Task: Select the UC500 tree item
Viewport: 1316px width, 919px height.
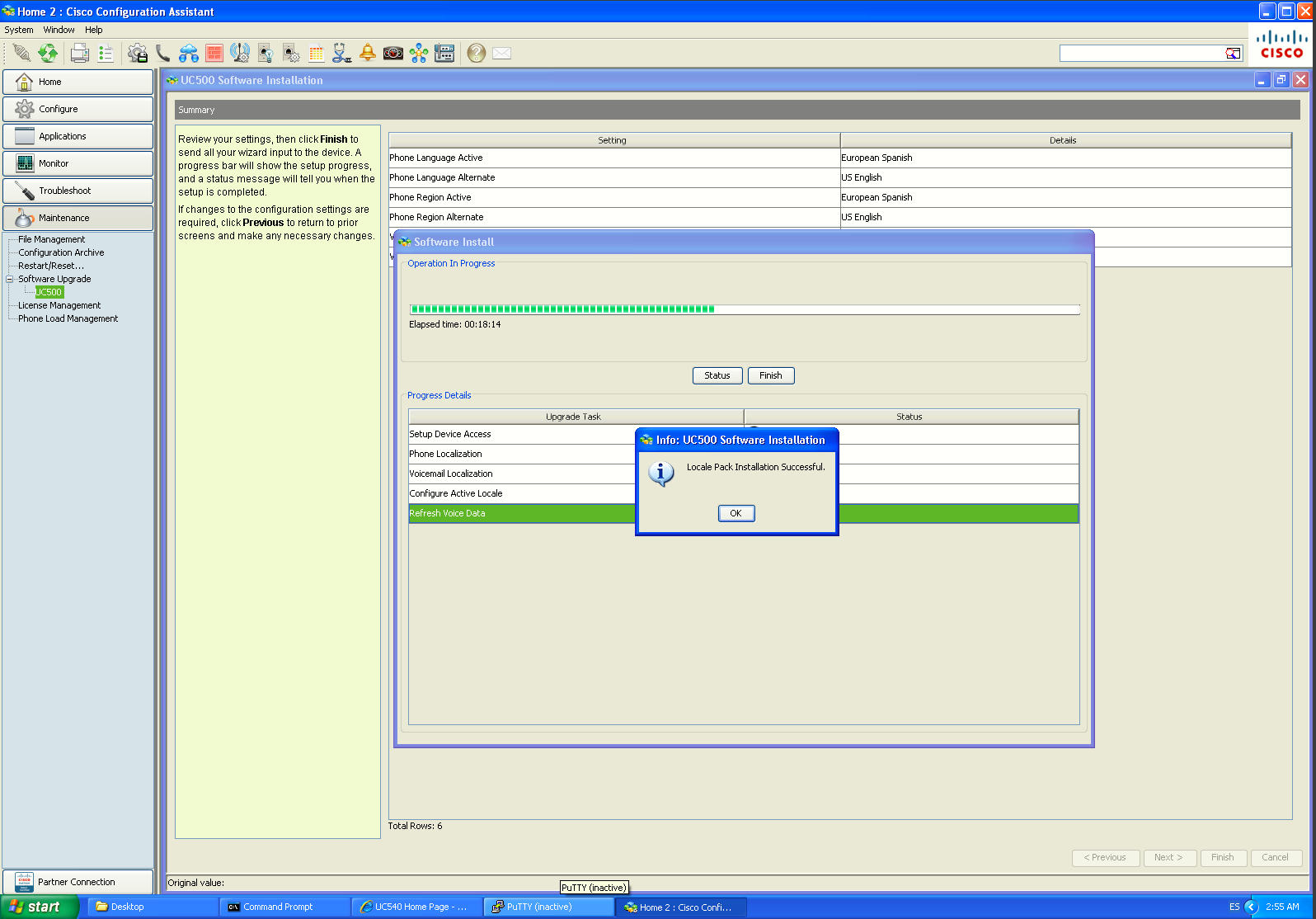Action: 49,292
